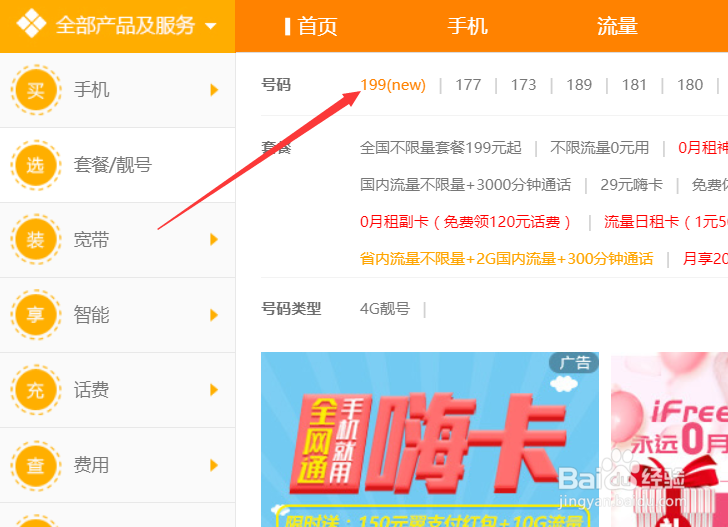Open 0月租副卡（免费领120元话费） link
The image size is (728, 527).
467,222
